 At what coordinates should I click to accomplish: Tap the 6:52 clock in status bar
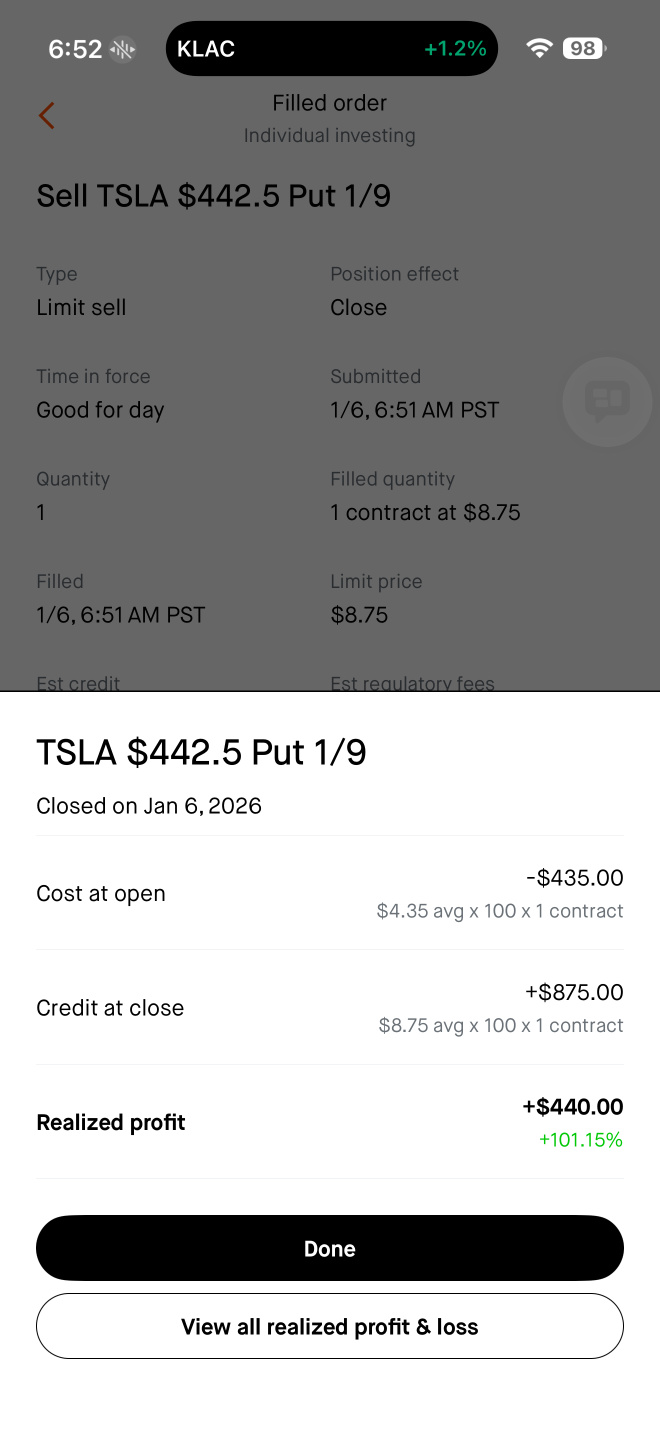75,49
